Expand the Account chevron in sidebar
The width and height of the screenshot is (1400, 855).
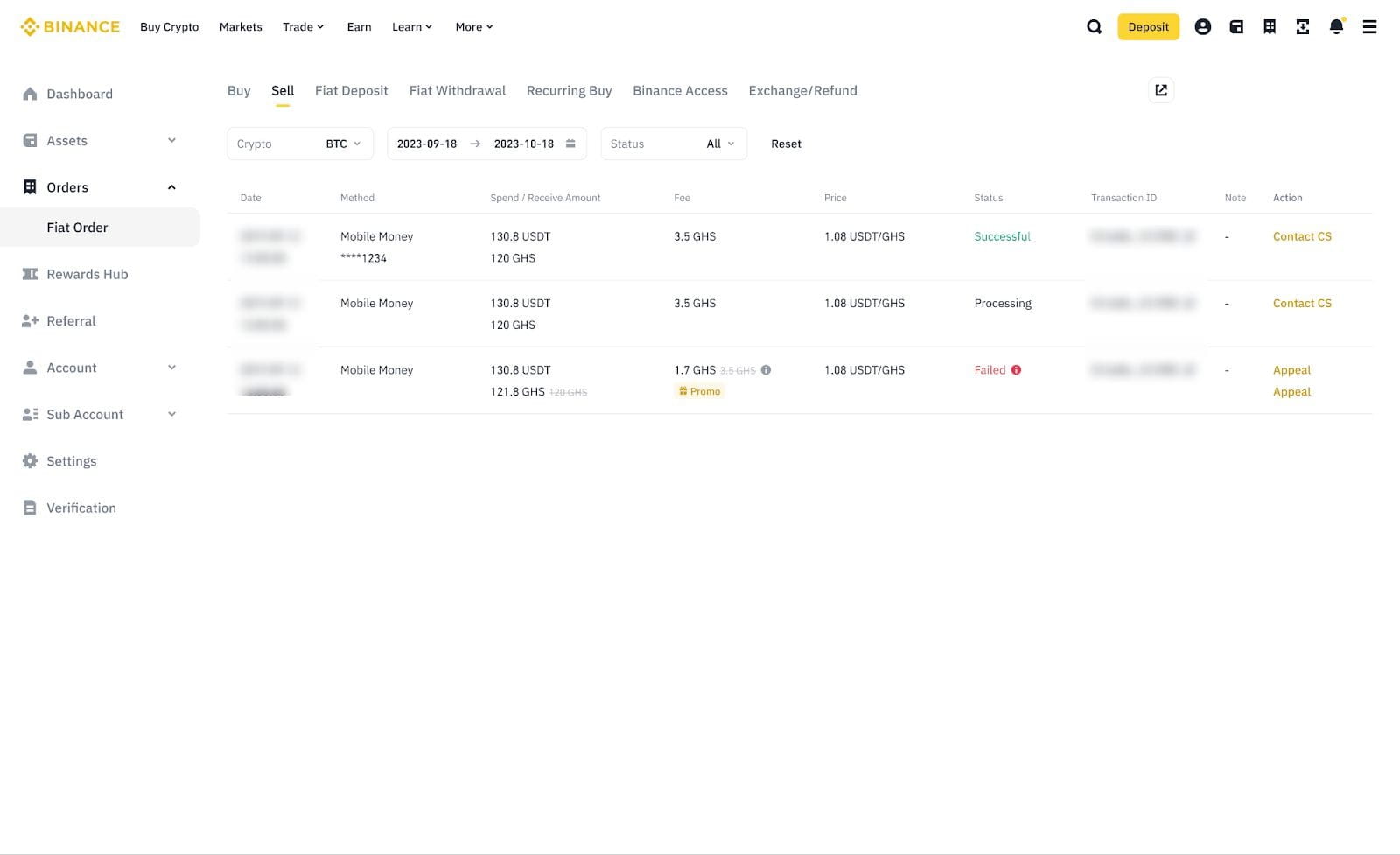(171, 368)
